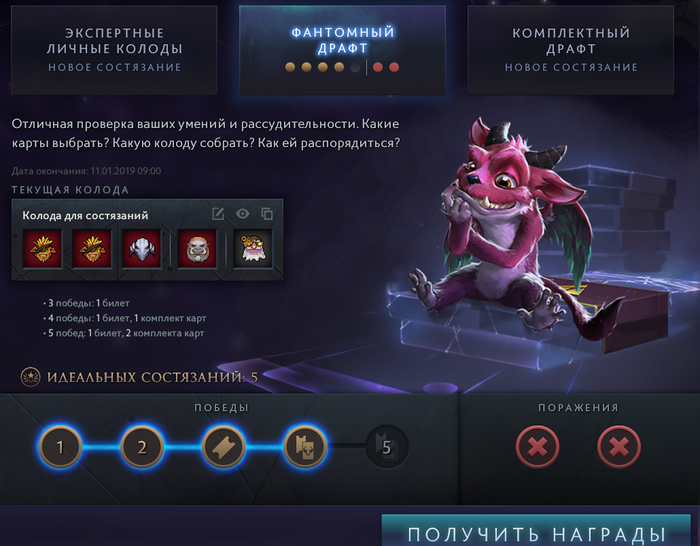The width and height of the screenshot is (700, 546).
Task: Click the ticket reward icon for third win
Action: (x=223, y=447)
